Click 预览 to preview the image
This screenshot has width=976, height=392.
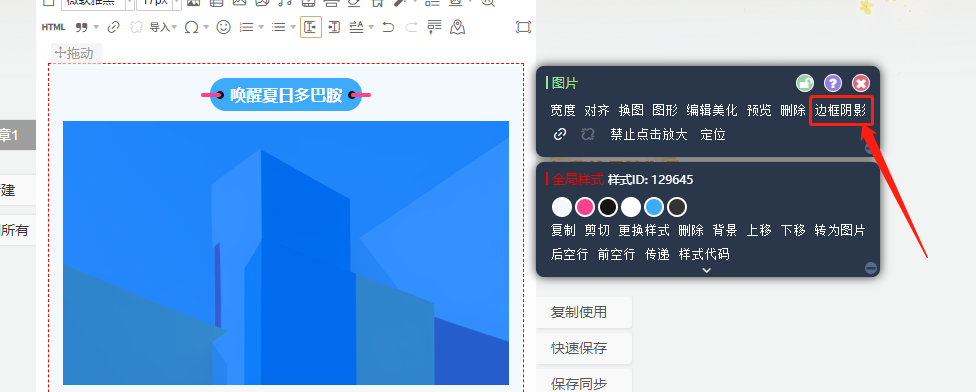759,111
